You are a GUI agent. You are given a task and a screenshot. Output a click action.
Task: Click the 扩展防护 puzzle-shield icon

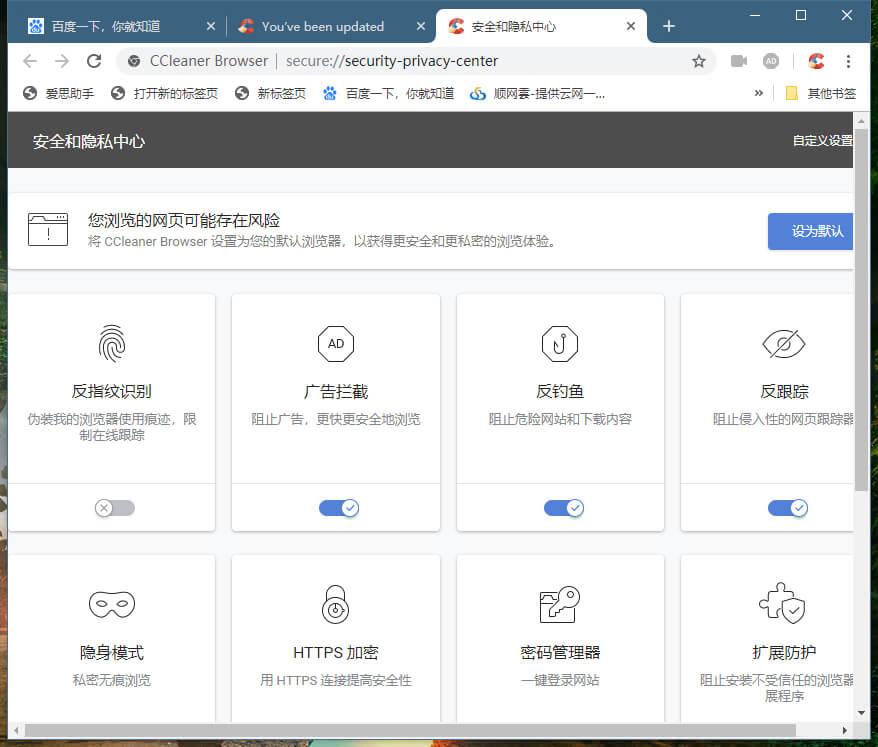tap(784, 604)
